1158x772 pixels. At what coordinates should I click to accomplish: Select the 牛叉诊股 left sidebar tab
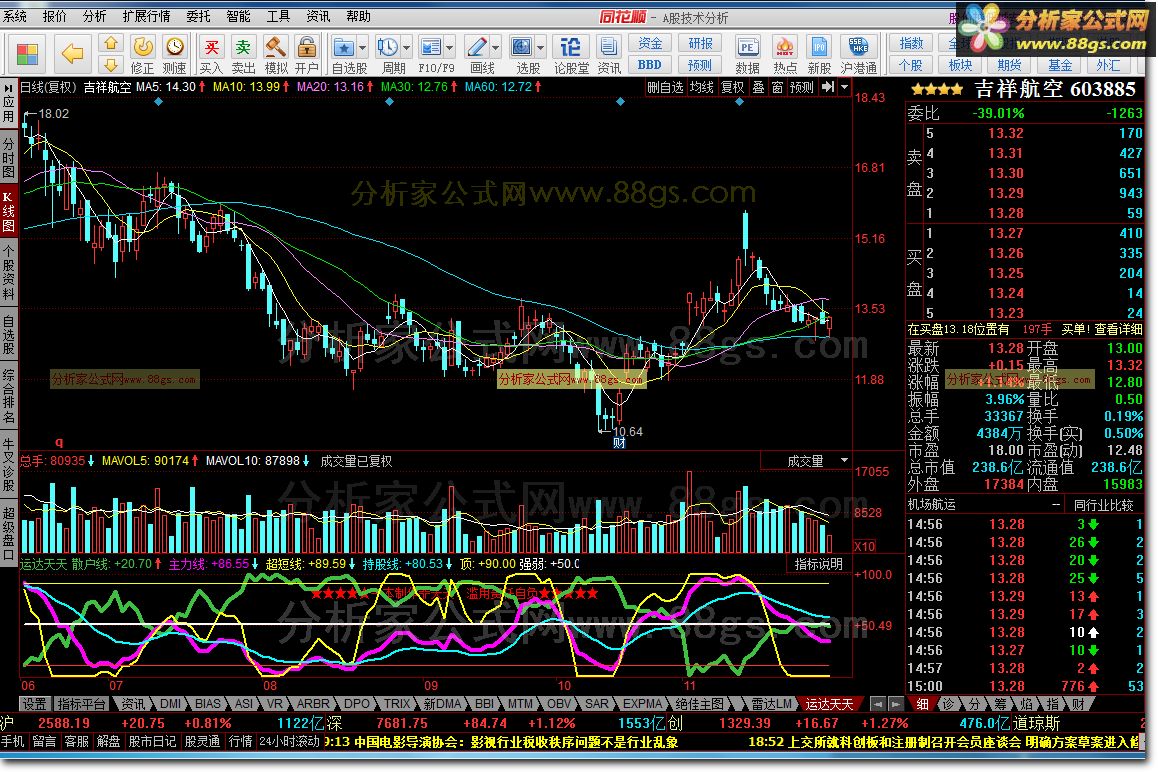[8, 465]
